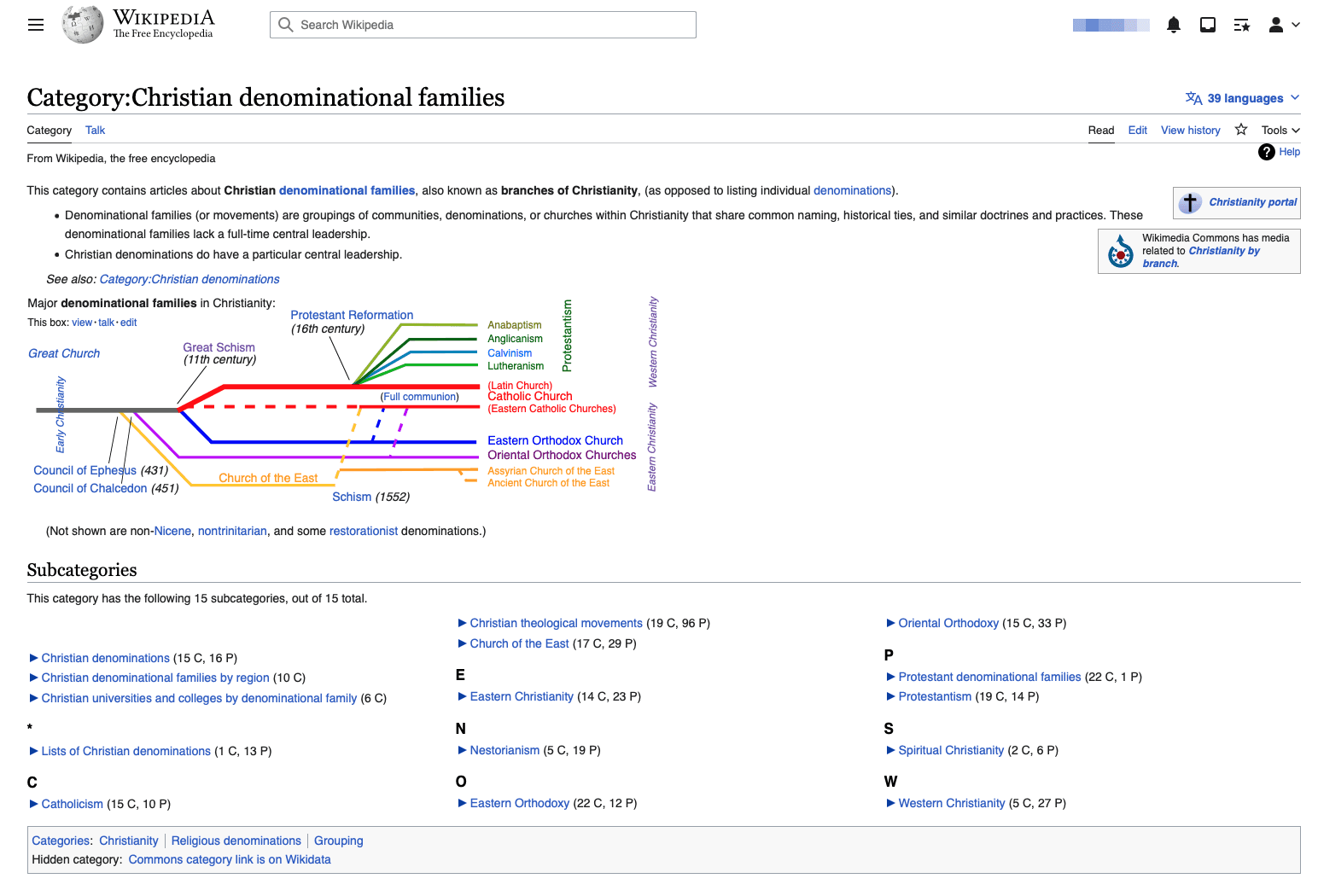
Task: Expand Lists of Christian denominations
Action: click(x=34, y=751)
